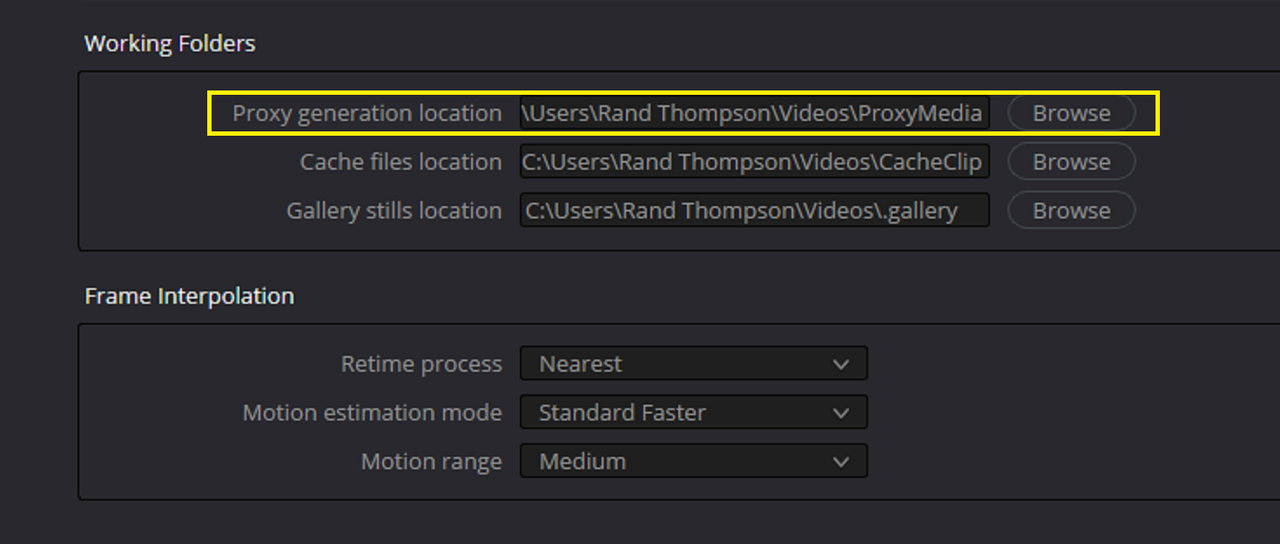The image size is (1280, 544).
Task: Edit the Gallery stills location path field
Action: pos(754,210)
